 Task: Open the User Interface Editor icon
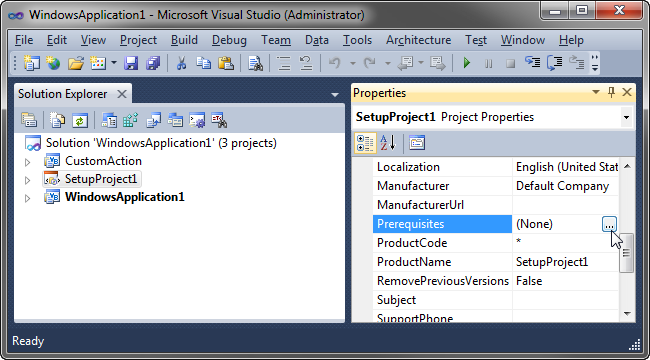(175, 120)
